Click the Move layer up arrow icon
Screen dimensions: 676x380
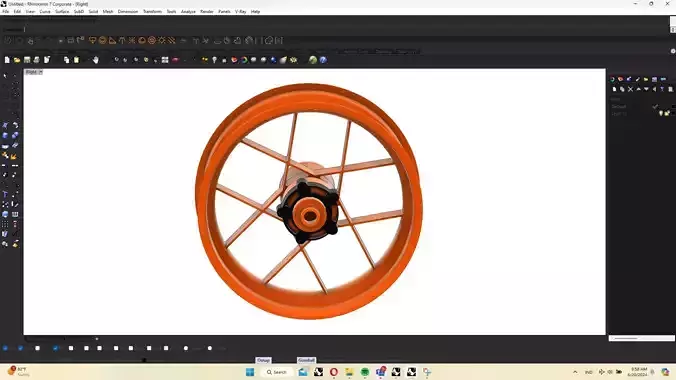[638, 89]
